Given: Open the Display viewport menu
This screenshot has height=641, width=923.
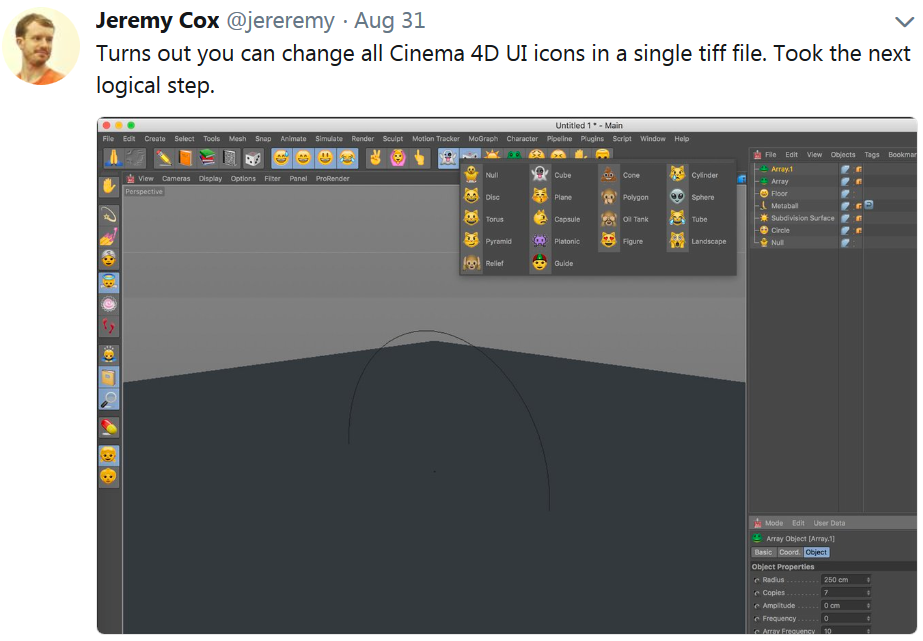Looking at the screenshot, I should click(x=210, y=178).
